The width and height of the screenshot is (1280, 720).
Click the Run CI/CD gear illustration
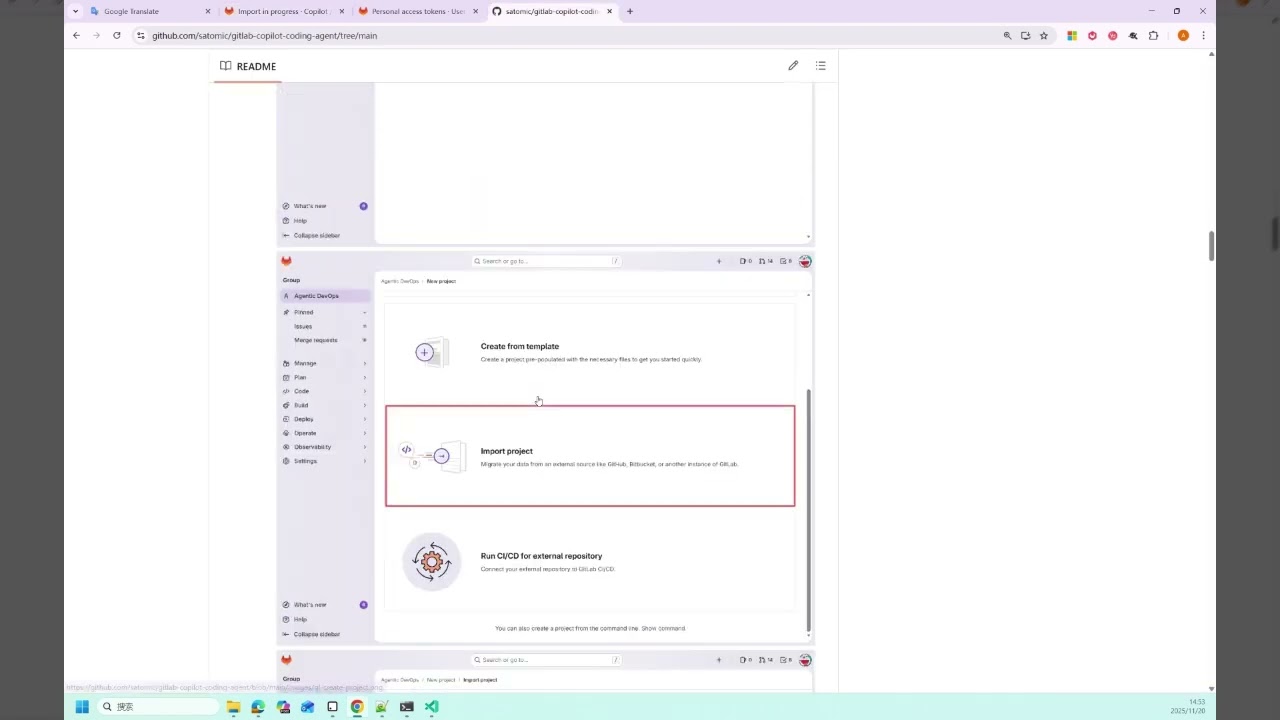[x=431, y=562]
